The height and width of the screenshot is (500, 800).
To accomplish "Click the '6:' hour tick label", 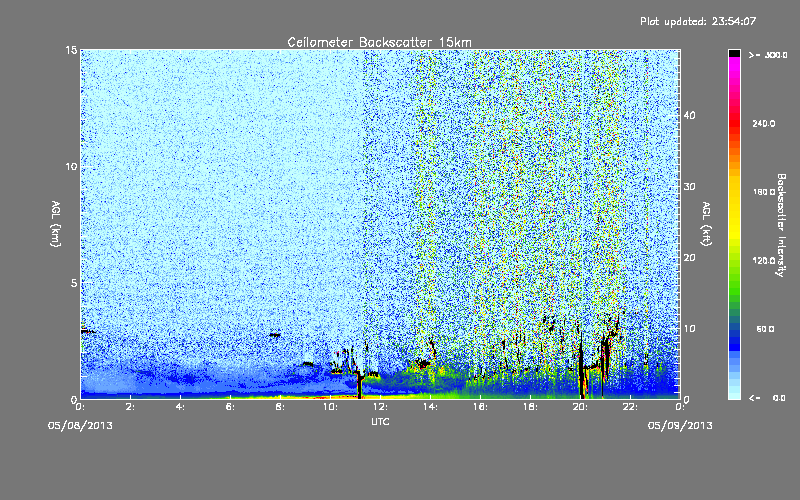I will (x=230, y=407).
